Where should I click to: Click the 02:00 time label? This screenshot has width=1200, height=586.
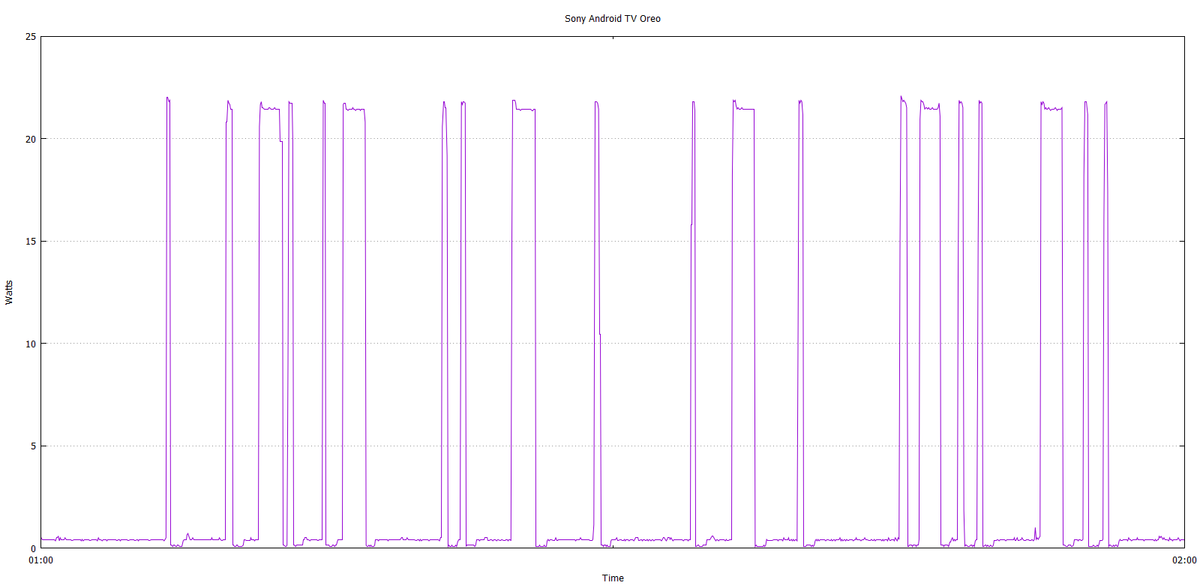click(1184, 561)
